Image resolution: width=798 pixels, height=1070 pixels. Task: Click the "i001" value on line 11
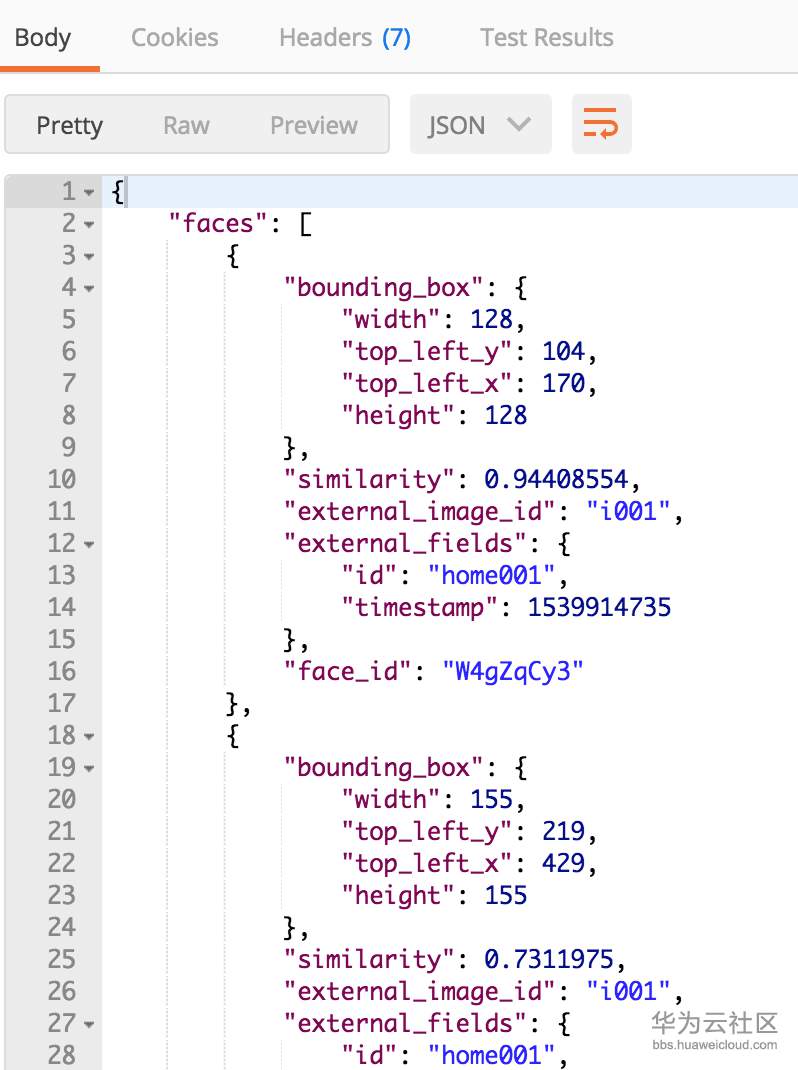(x=628, y=511)
